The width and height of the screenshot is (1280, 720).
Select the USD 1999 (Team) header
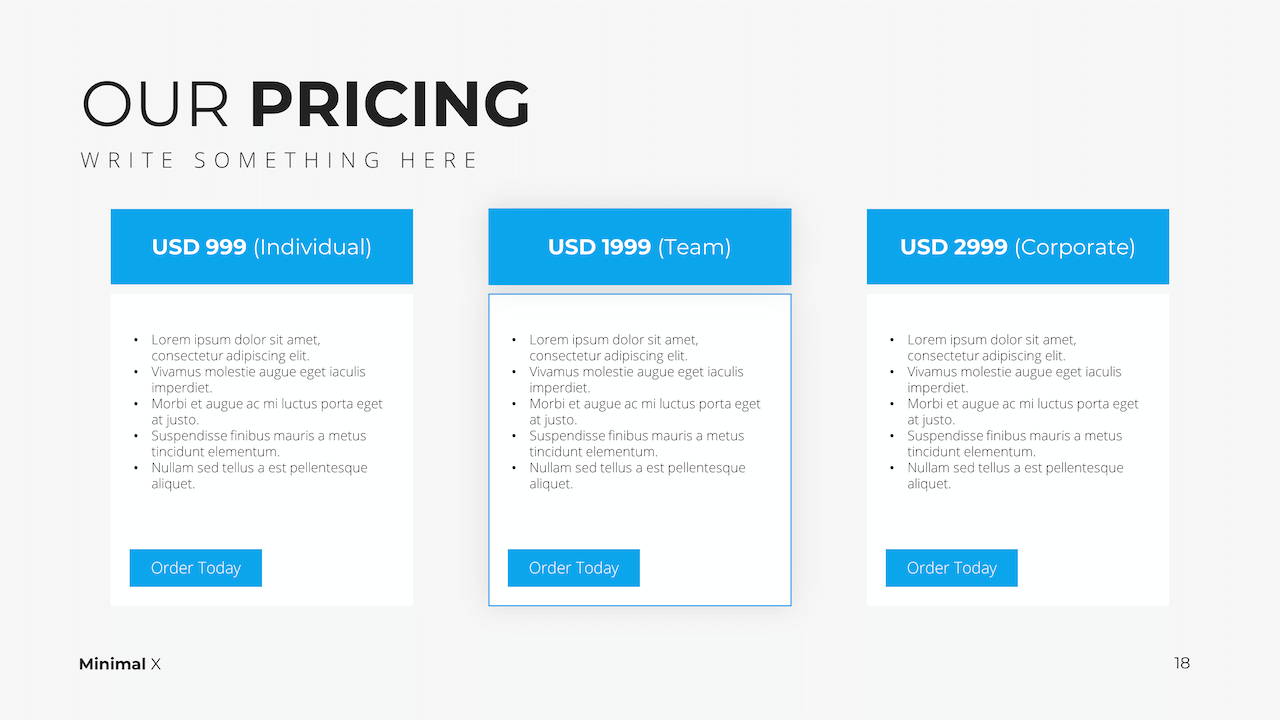point(640,247)
